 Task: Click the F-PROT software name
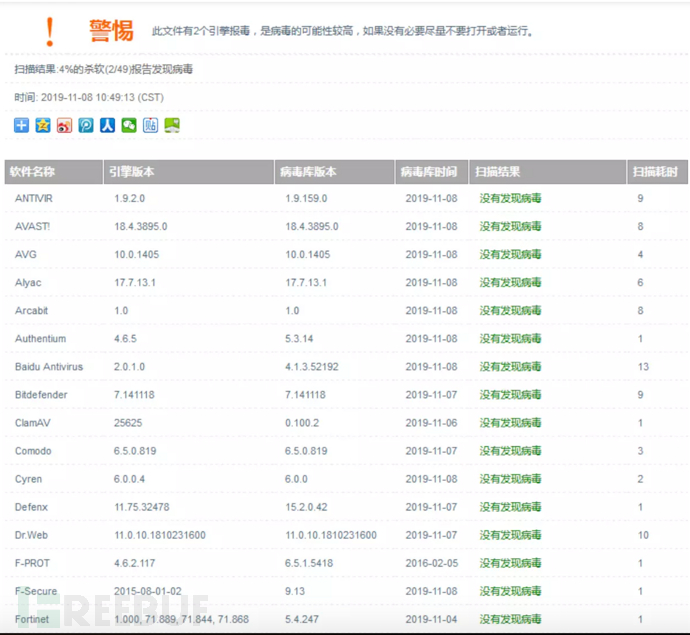[32, 563]
